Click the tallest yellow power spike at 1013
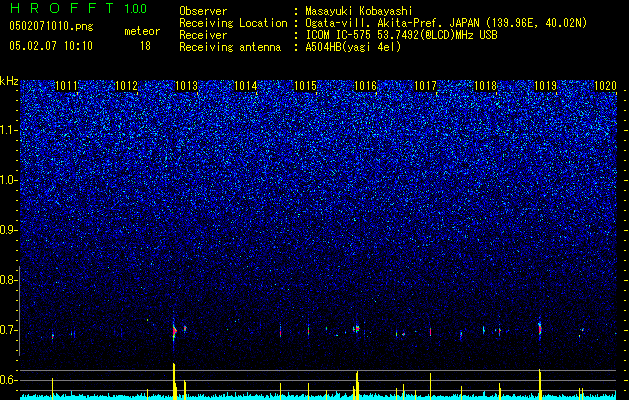 pos(174,381)
